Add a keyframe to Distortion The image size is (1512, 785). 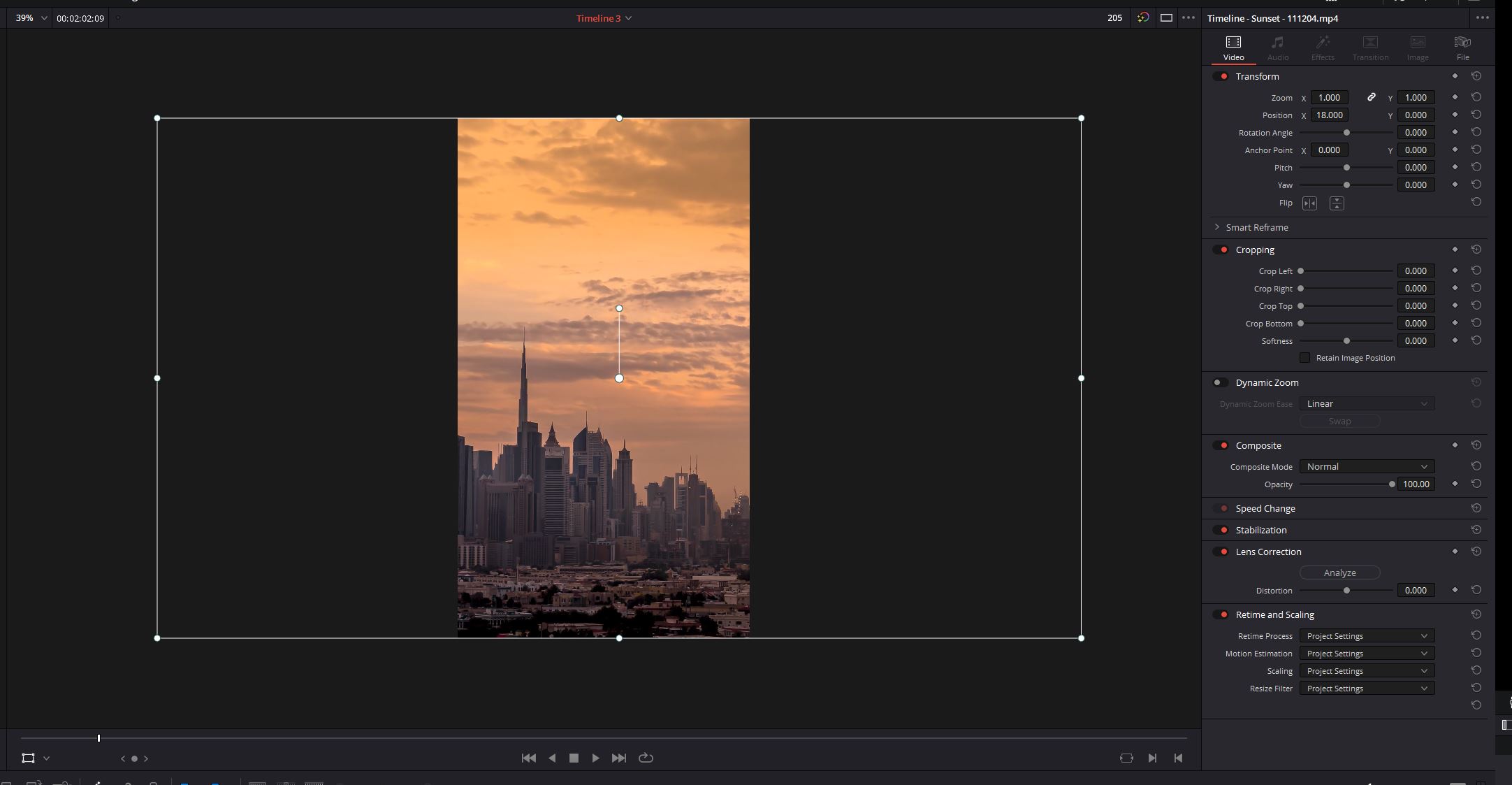tap(1455, 590)
